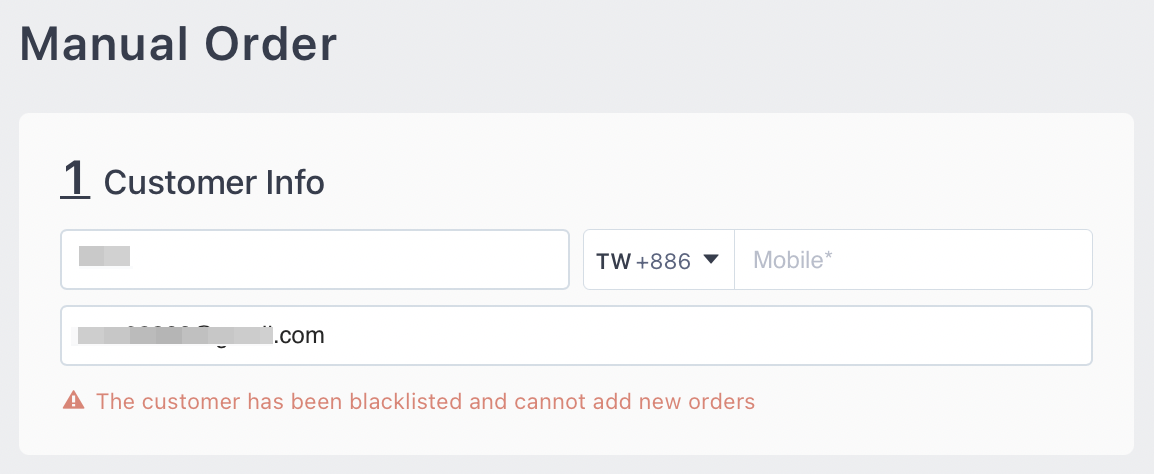Focus the Mobile number input field
The width and height of the screenshot is (1154, 474).
pyautogui.click(x=912, y=260)
